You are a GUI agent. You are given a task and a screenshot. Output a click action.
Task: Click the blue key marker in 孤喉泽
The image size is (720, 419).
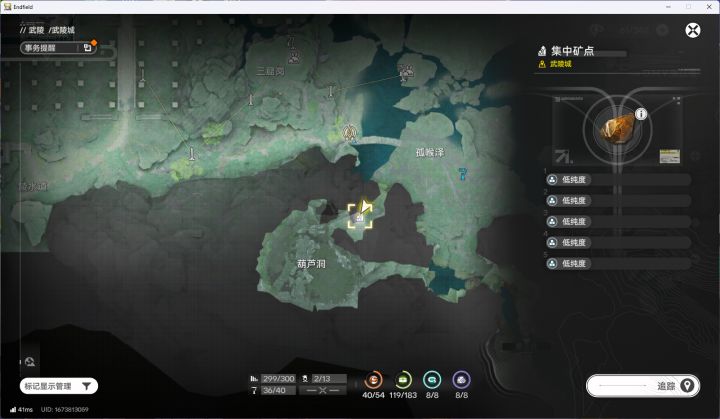pyautogui.click(x=462, y=173)
